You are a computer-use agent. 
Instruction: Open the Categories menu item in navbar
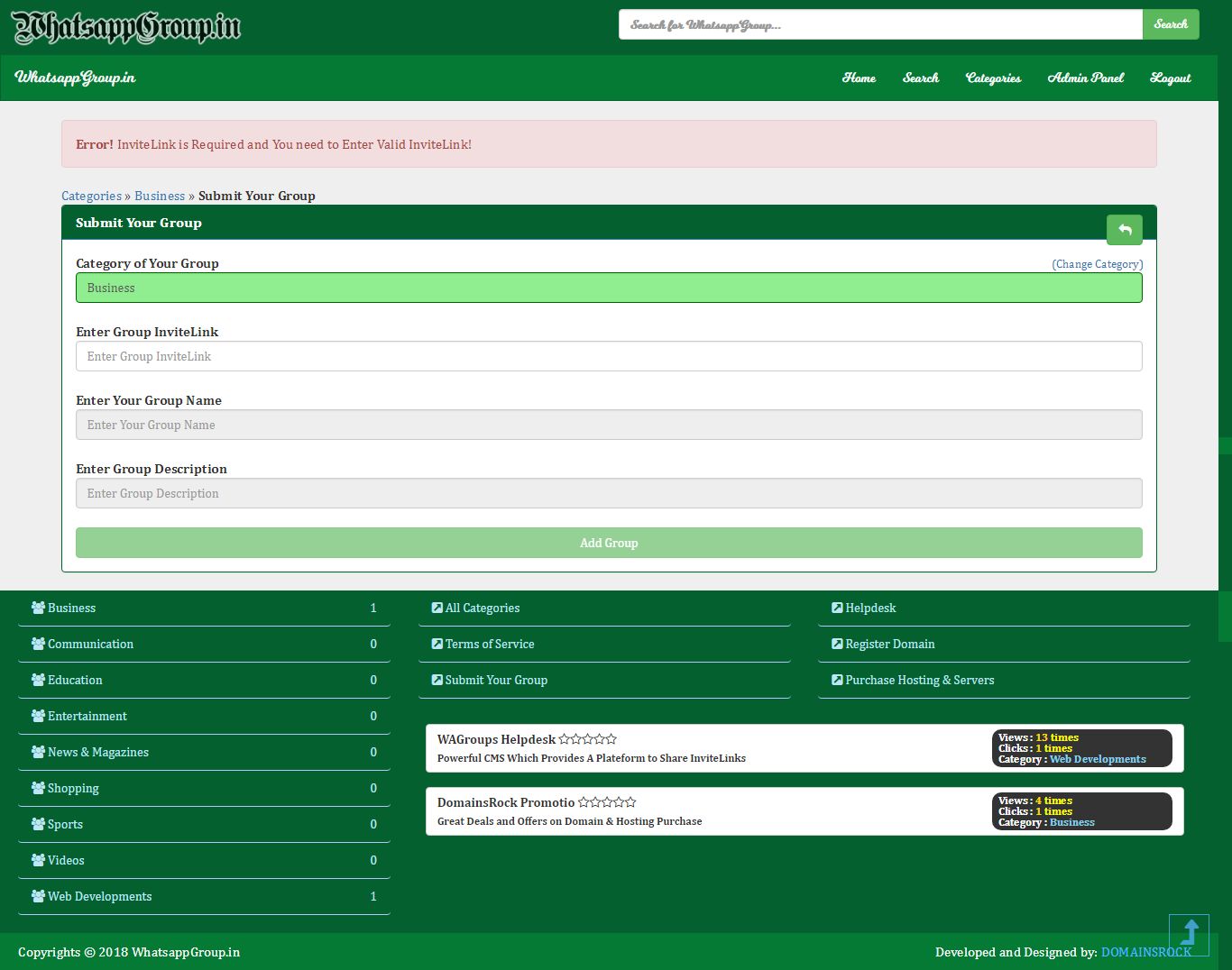(x=993, y=78)
